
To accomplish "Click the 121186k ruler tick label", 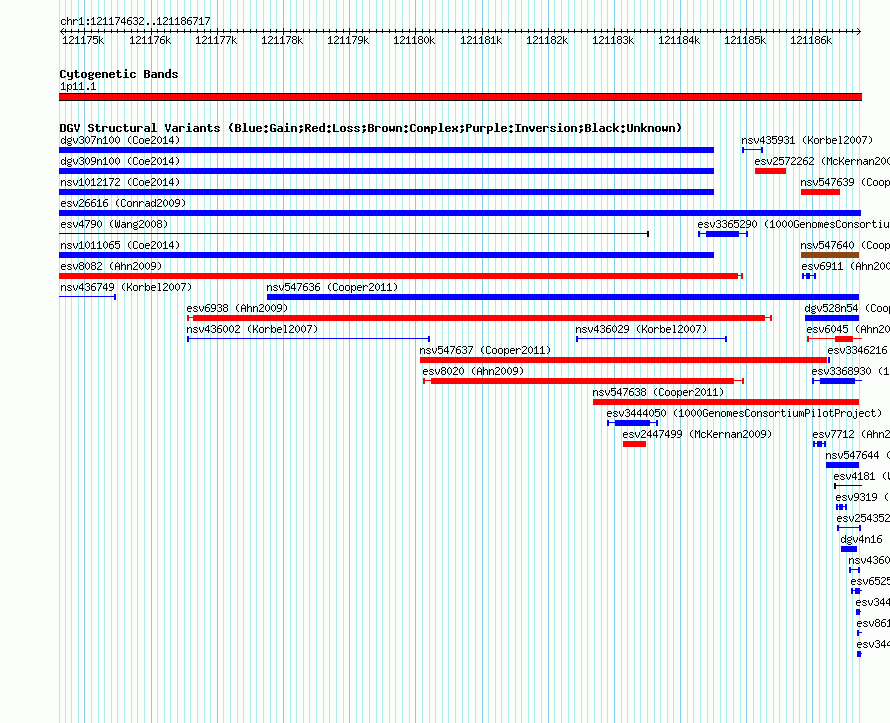I will tap(811, 40).
